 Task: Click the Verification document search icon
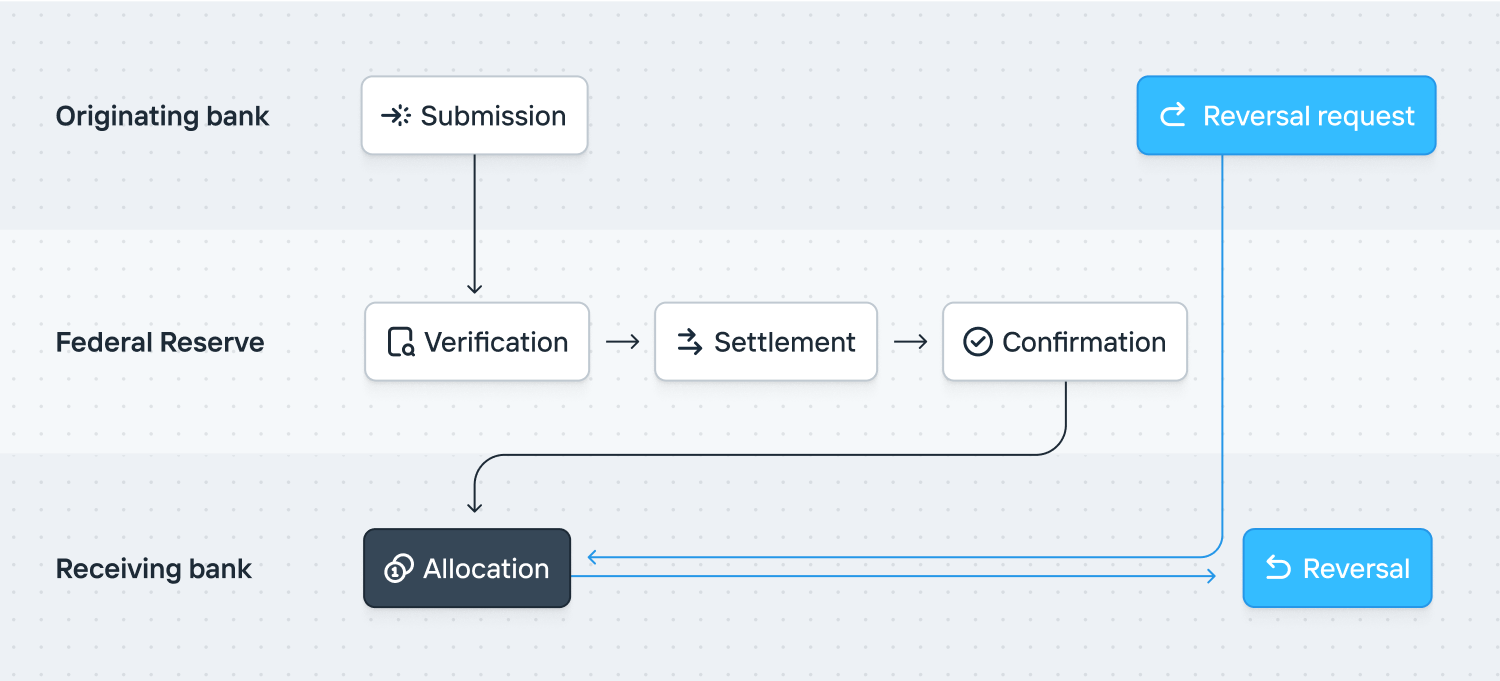coord(401,342)
